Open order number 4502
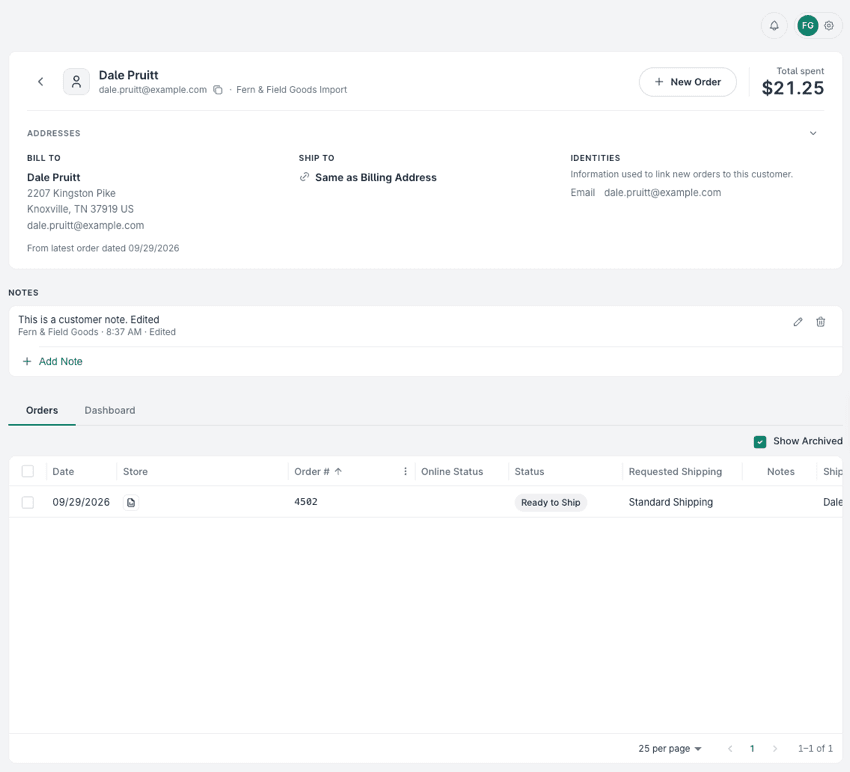This screenshot has width=850, height=772. click(x=306, y=502)
